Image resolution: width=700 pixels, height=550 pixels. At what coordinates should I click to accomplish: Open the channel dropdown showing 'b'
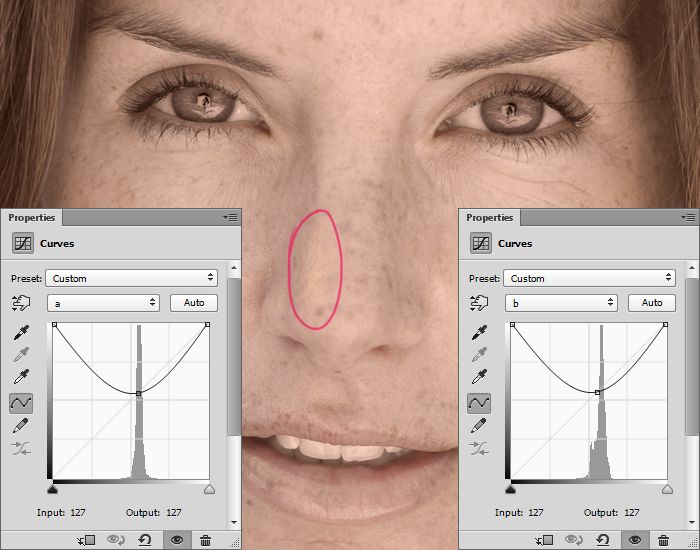(561, 302)
